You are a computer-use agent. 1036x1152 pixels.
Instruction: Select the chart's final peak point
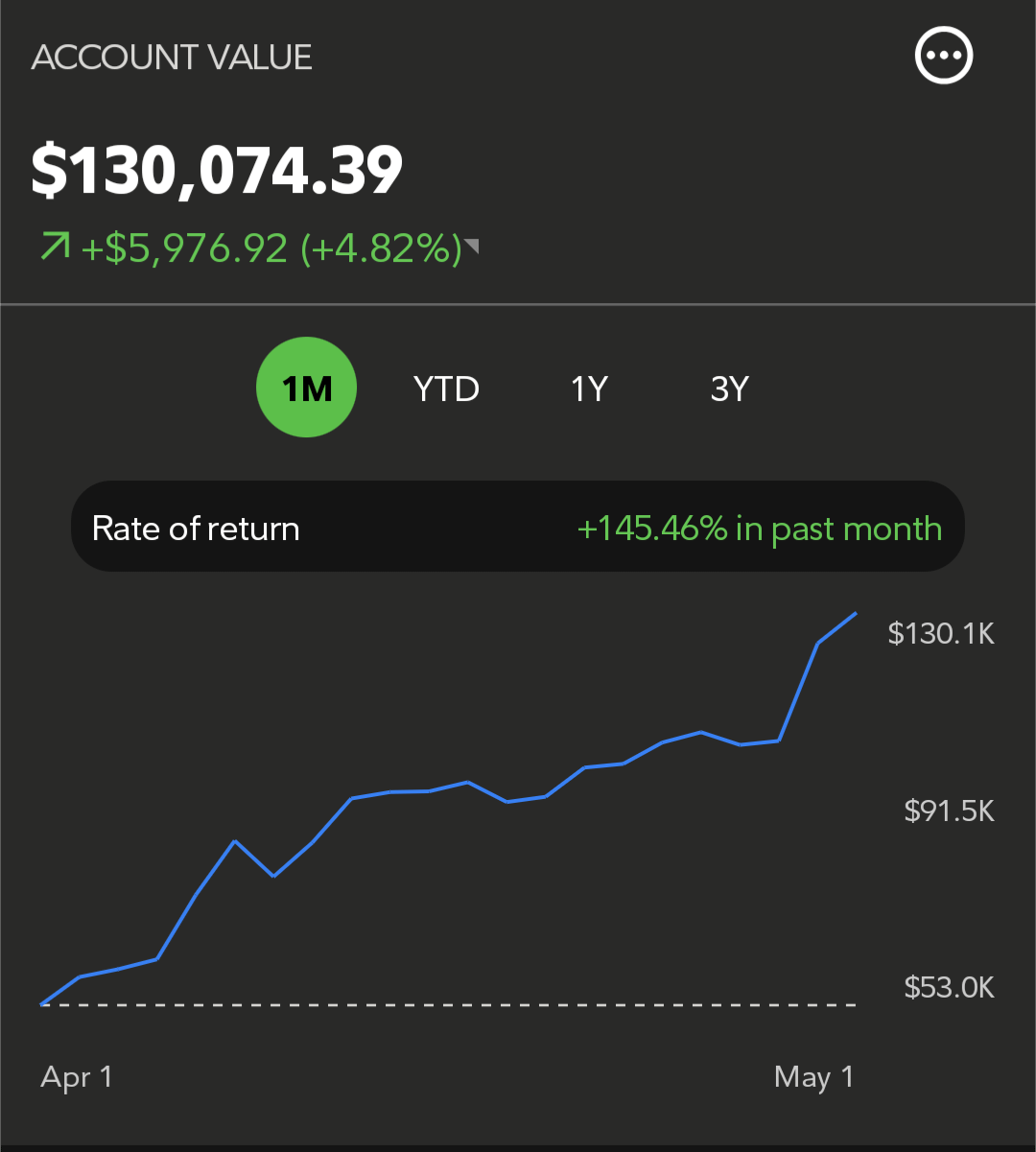pyautogui.click(x=855, y=613)
